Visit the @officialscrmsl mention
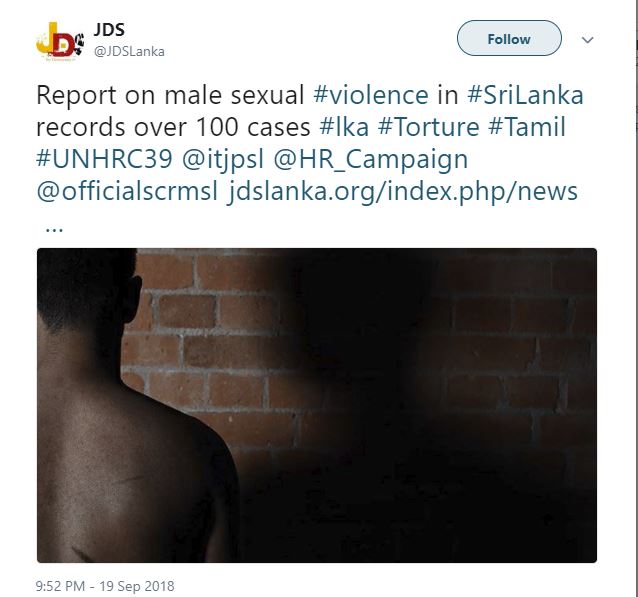The width and height of the screenshot is (638, 597). tap(127, 191)
